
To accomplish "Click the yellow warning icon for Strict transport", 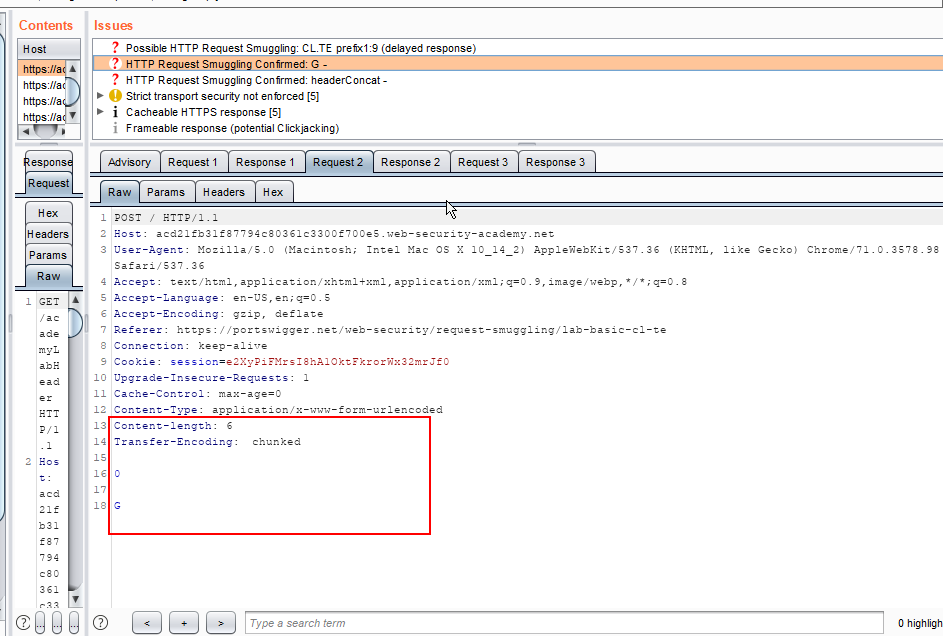I will click(115, 96).
